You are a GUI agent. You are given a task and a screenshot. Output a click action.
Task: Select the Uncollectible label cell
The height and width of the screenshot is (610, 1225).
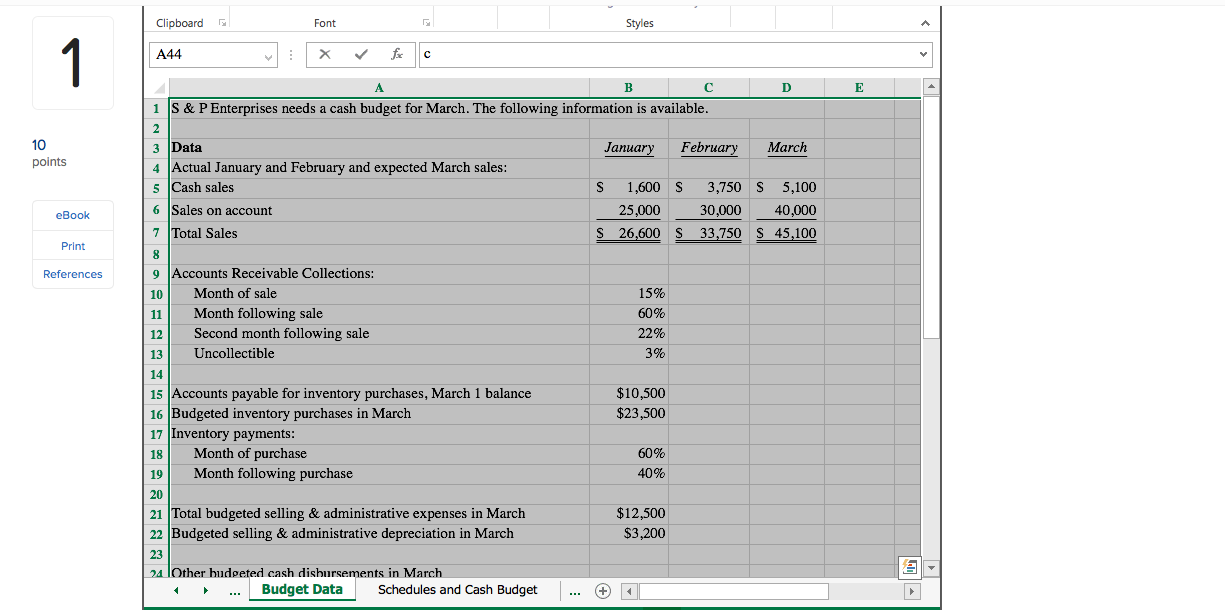point(379,353)
